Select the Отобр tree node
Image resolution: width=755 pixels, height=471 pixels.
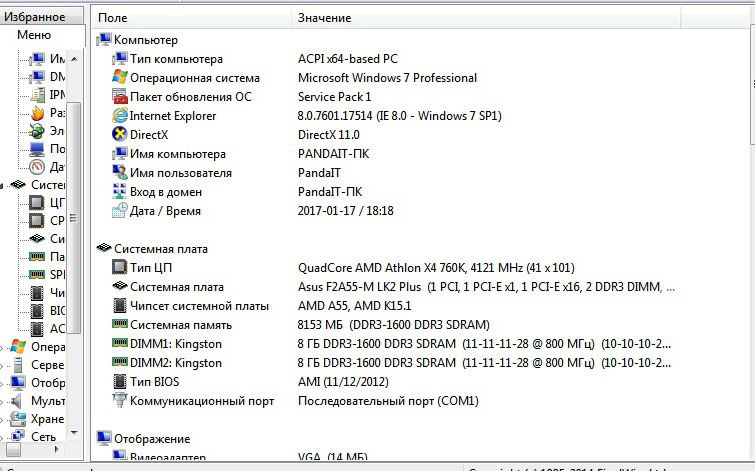38,383
